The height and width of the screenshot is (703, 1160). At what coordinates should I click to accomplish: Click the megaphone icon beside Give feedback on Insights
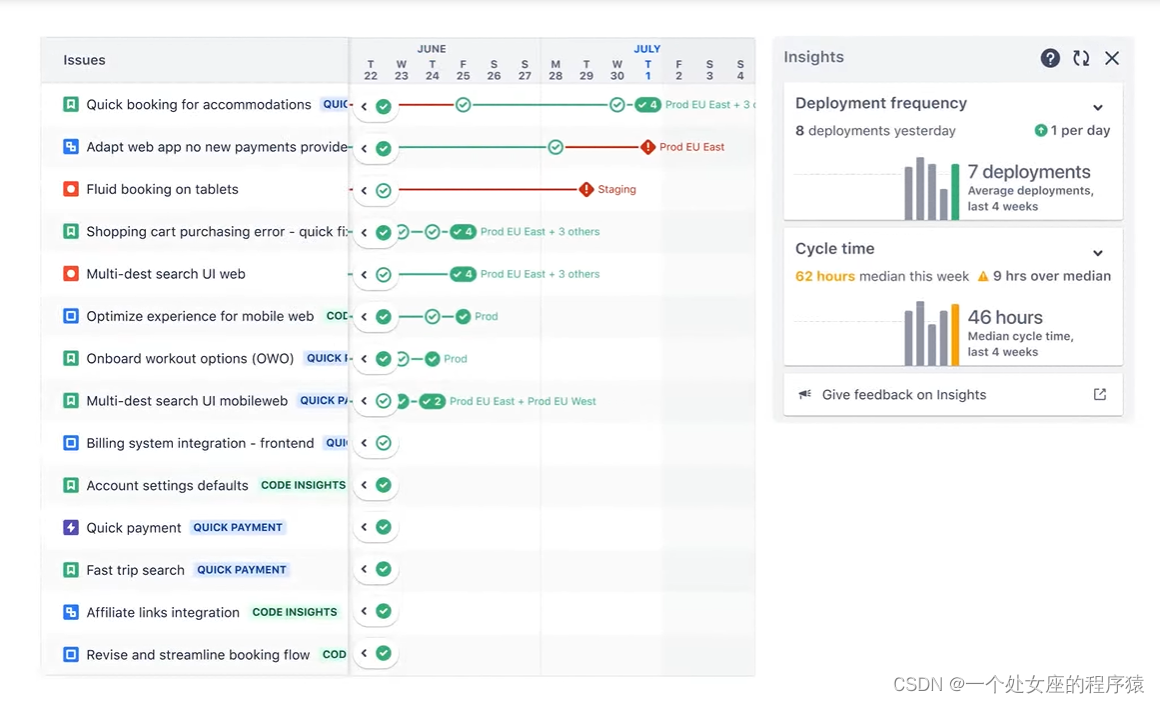(806, 394)
